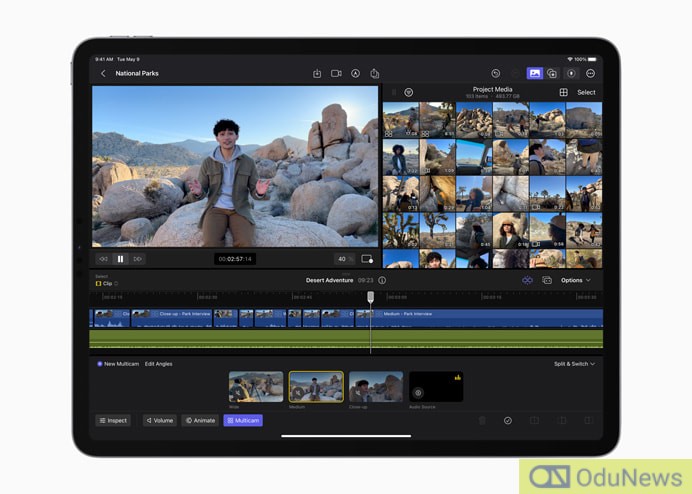This screenshot has height=494, width=692.
Task: Switch browser grid view icon
Action: click(564, 92)
